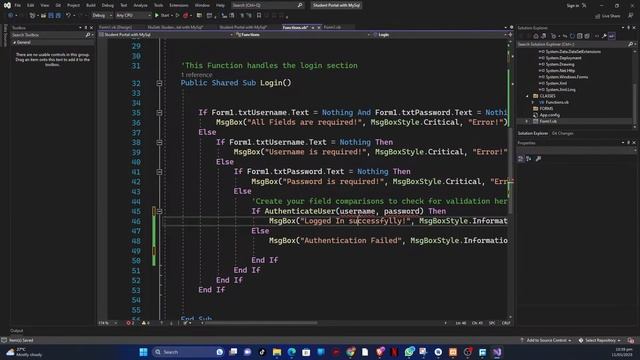Click the Start Without Debugging outline arrow

tap(177, 16)
